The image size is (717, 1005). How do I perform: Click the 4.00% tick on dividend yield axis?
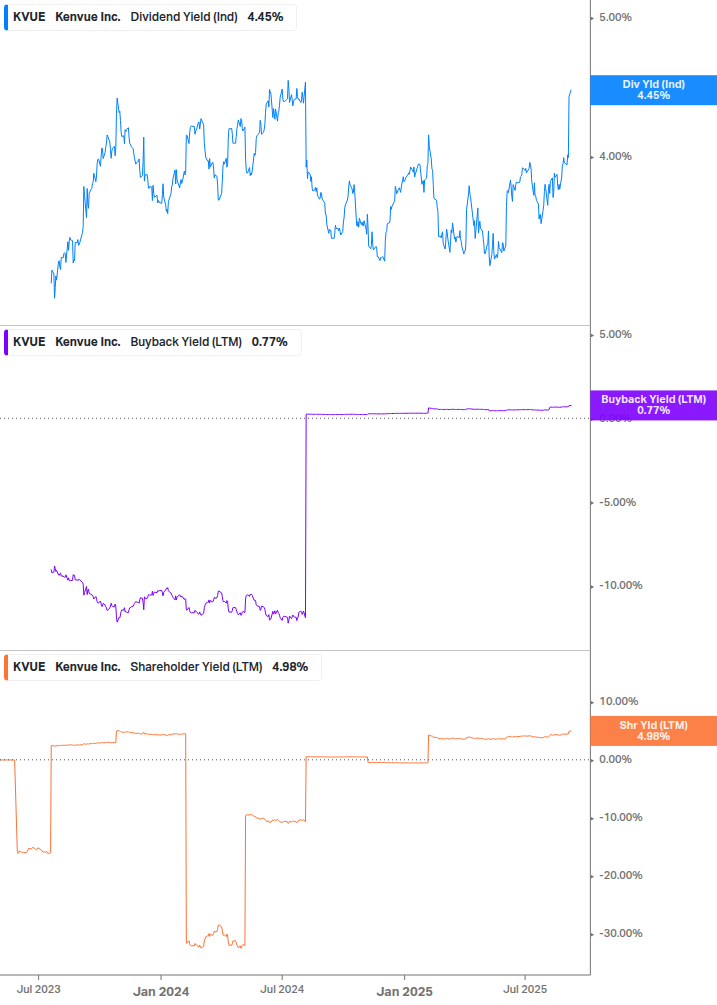(615, 156)
